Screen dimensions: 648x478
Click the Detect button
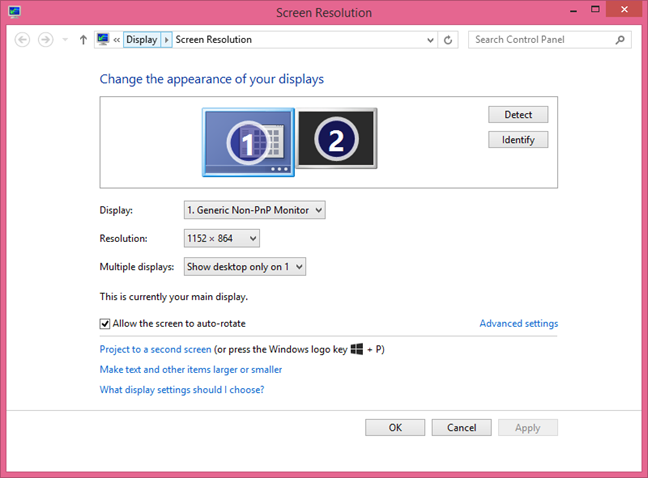(518, 114)
